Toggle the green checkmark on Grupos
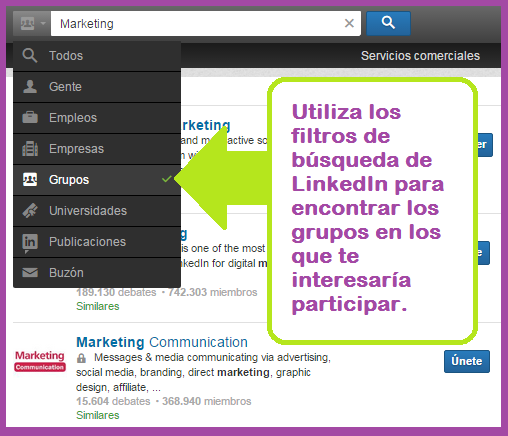 click(x=167, y=179)
